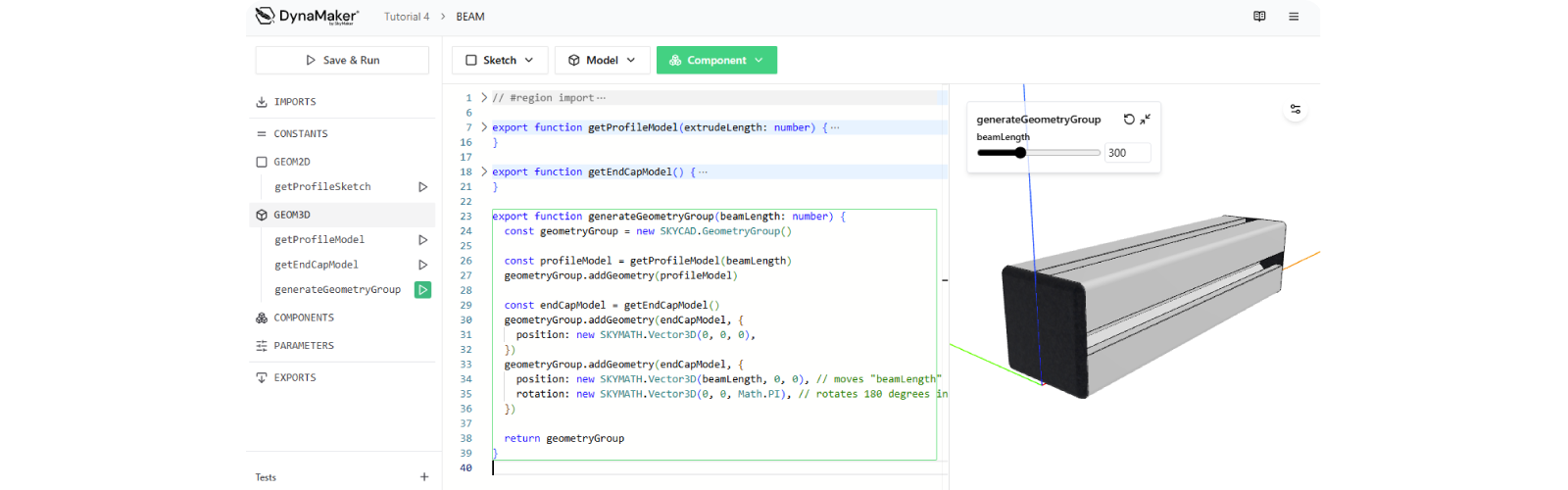Open the viewport display settings icon
Screen dimensions: 1568x490
point(1296,109)
